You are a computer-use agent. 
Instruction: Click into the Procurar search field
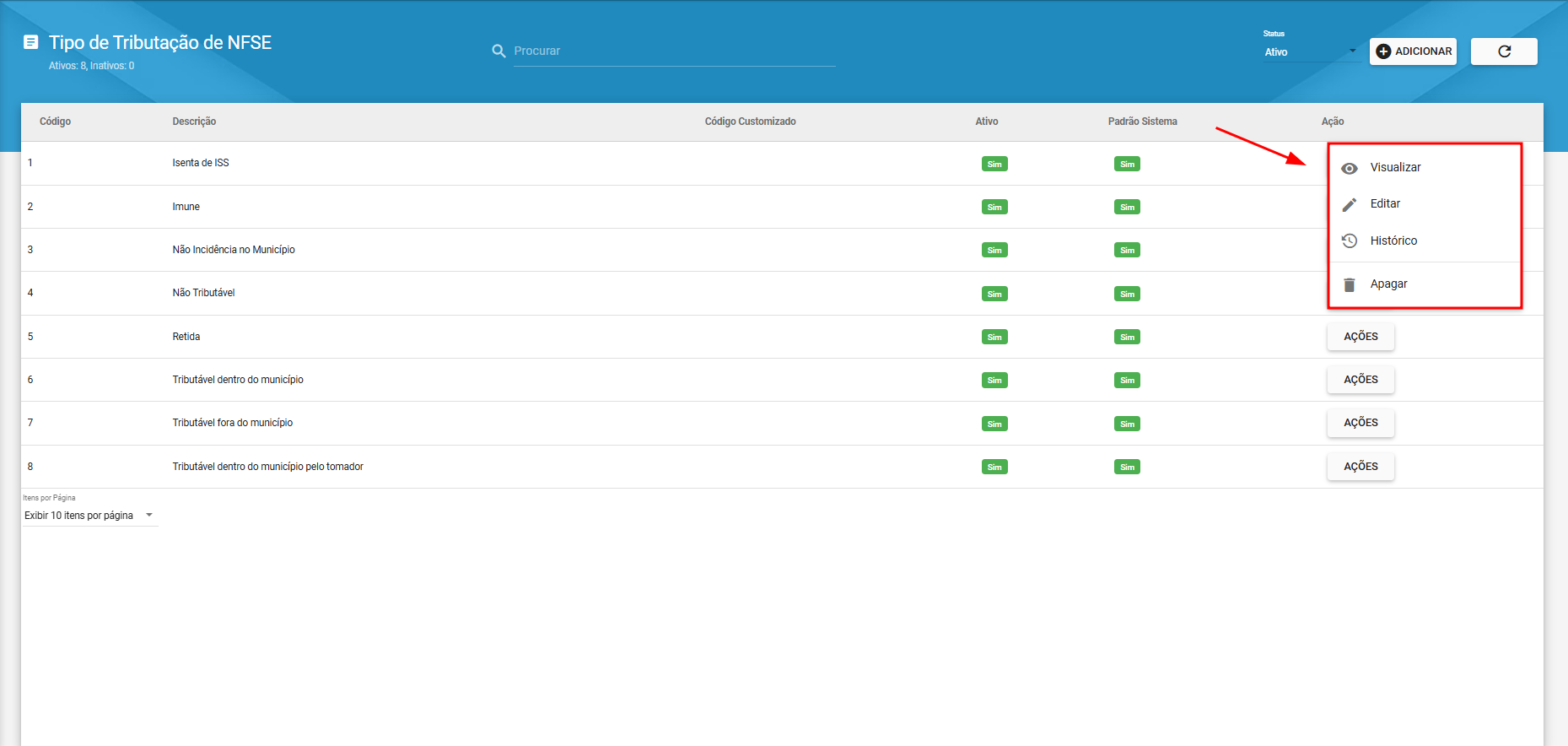(x=674, y=51)
